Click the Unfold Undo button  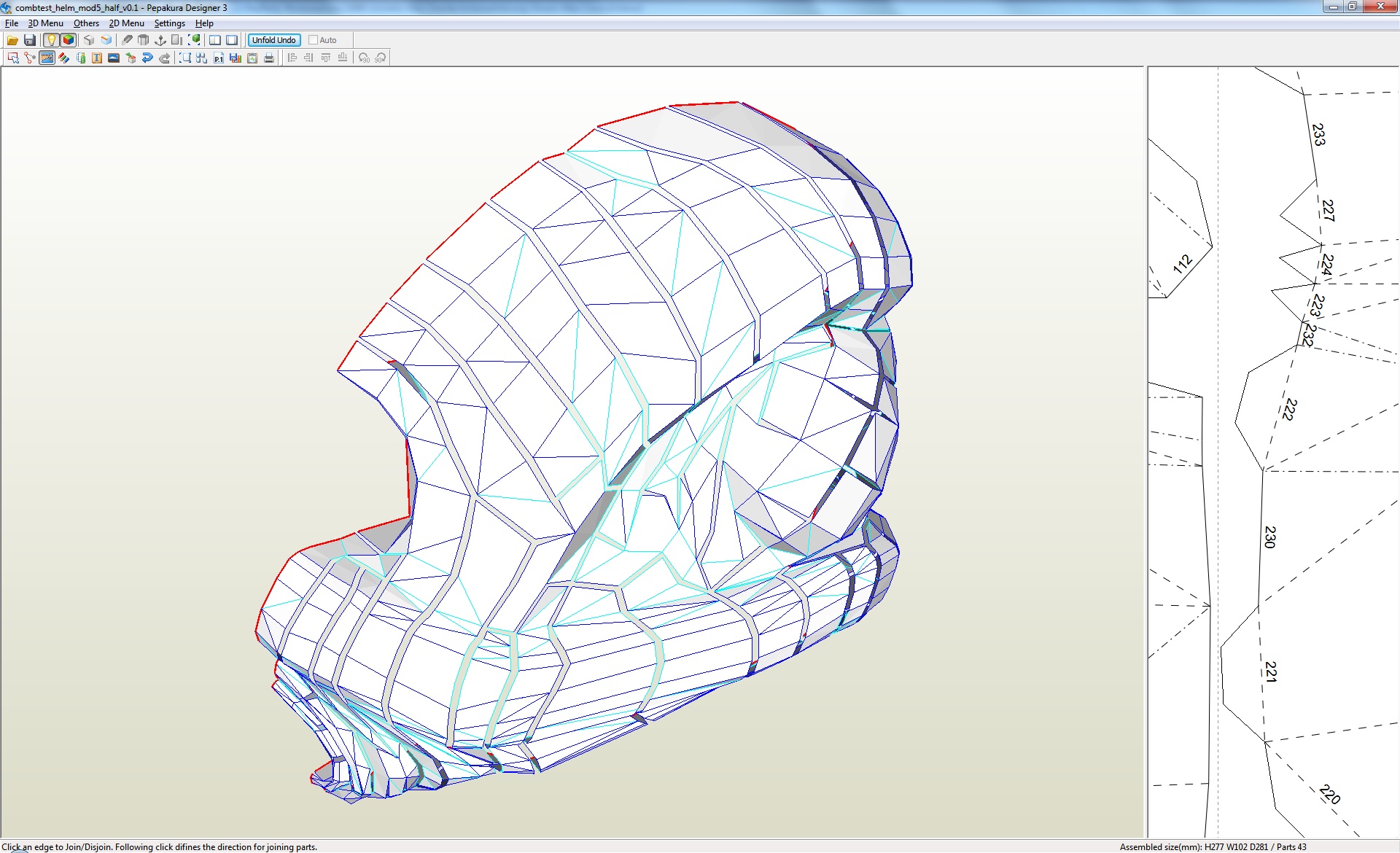click(x=274, y=40)
